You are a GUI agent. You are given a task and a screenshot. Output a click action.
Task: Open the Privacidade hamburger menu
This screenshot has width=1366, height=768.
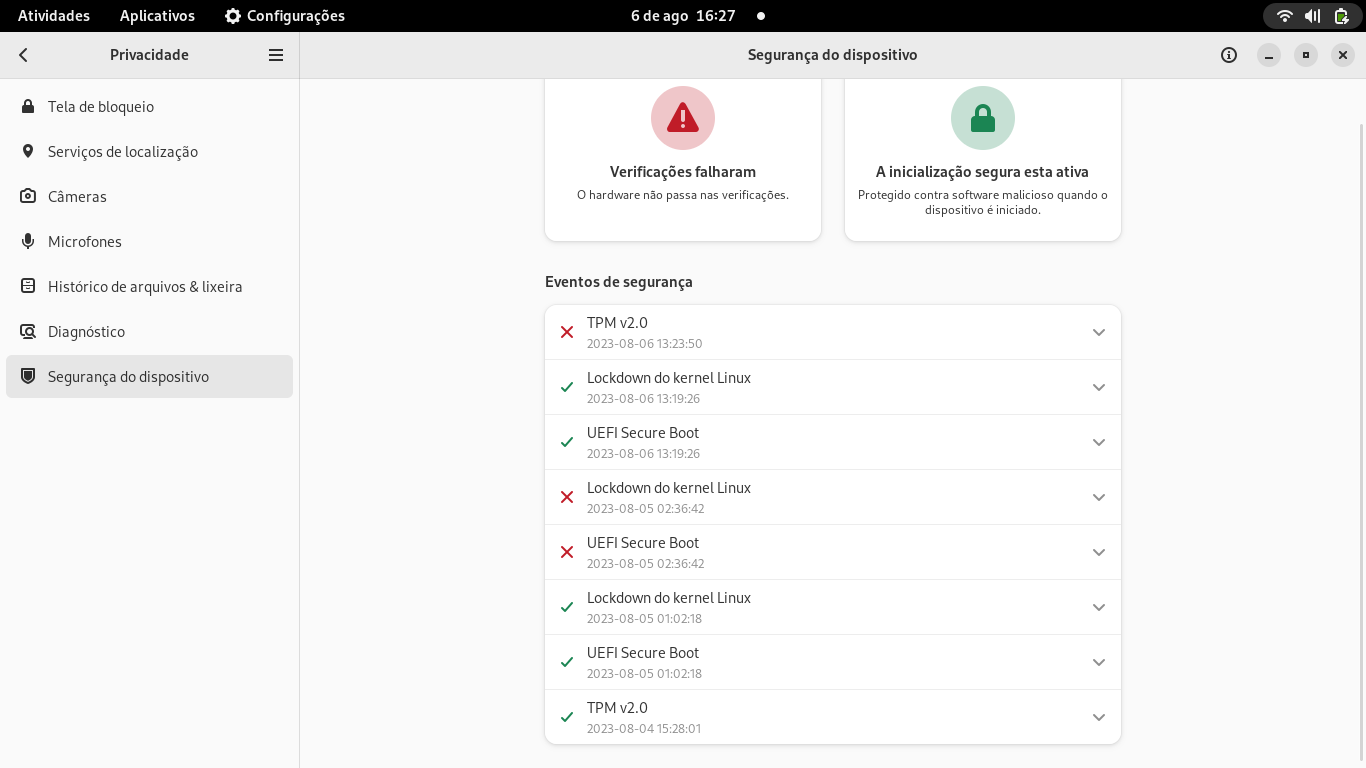click(276, 55)
